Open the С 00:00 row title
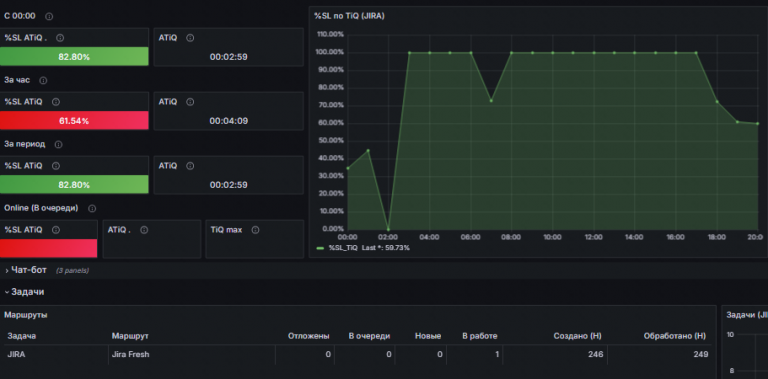This screenshot has height=379, width=768. [x=20, y=16]
